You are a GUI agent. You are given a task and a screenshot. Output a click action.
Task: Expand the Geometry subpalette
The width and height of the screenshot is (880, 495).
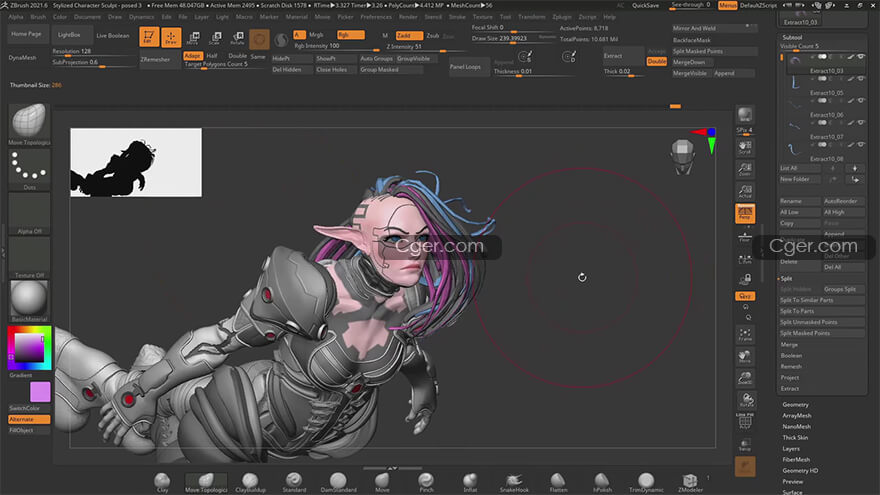[x=795, y=405]
